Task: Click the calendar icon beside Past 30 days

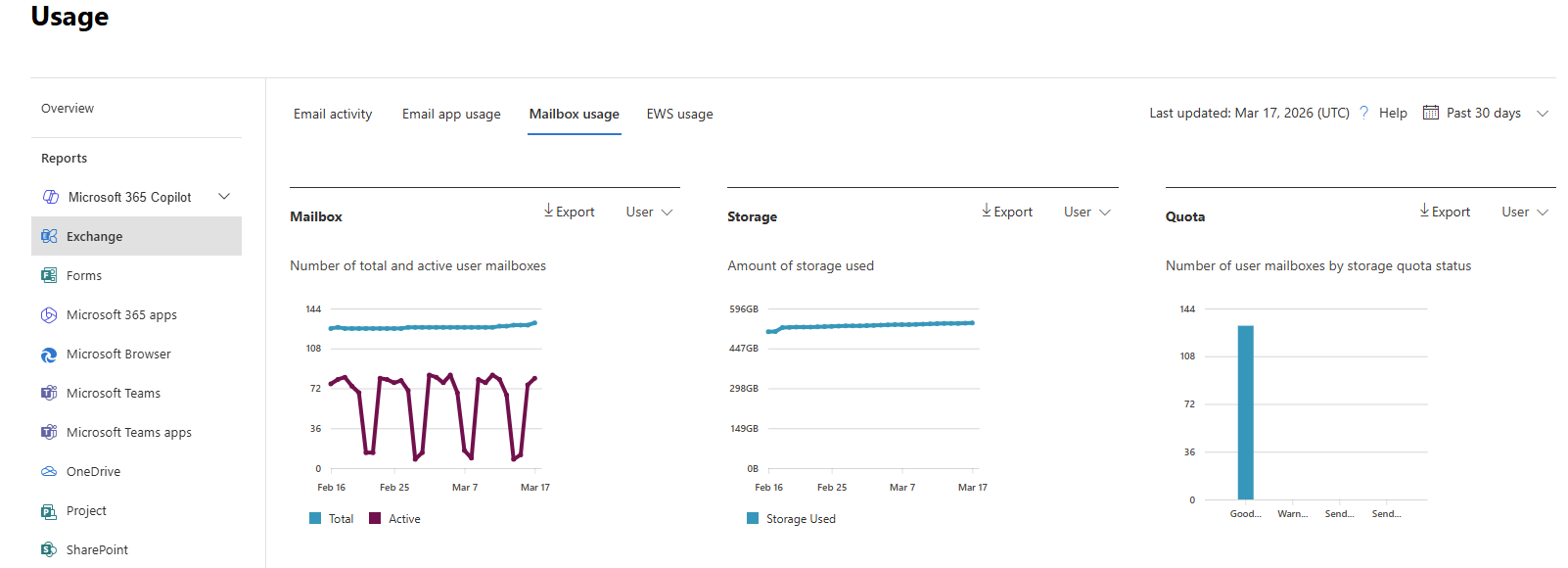Action: (x=1430, y=113)
